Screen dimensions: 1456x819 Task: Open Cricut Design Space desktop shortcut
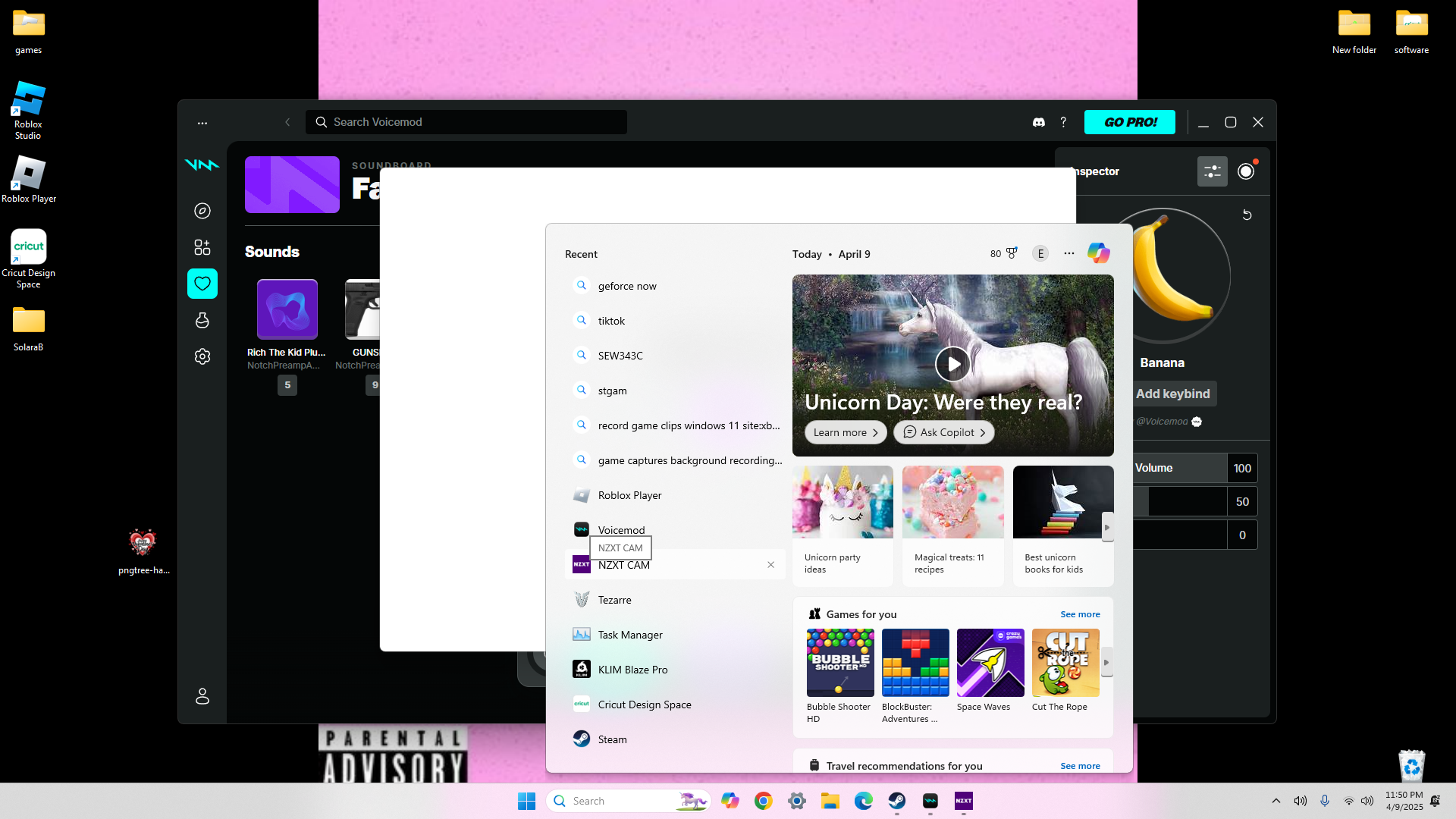[28, 259]
